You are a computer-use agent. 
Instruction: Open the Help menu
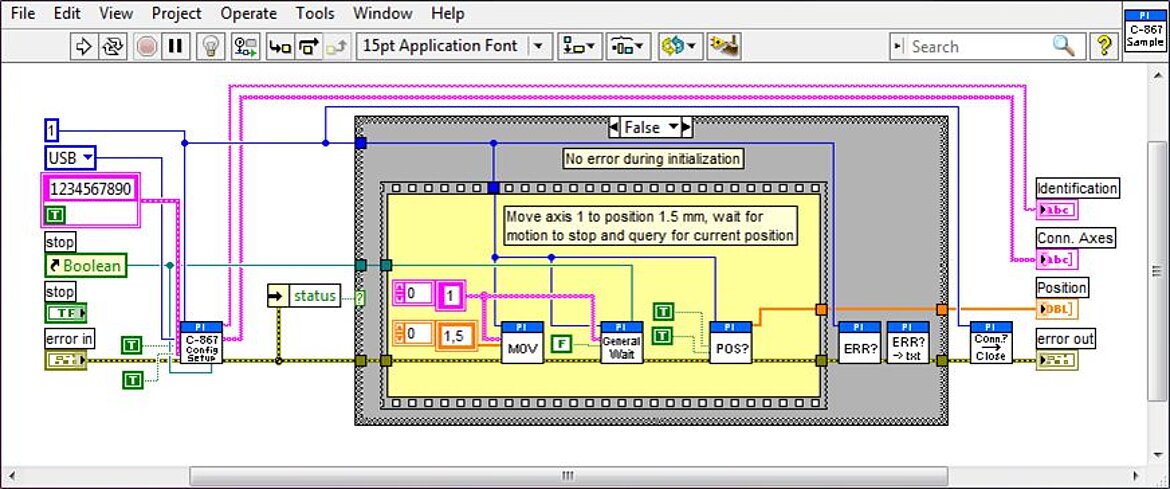pyautogui.click(x=448, y=13)
